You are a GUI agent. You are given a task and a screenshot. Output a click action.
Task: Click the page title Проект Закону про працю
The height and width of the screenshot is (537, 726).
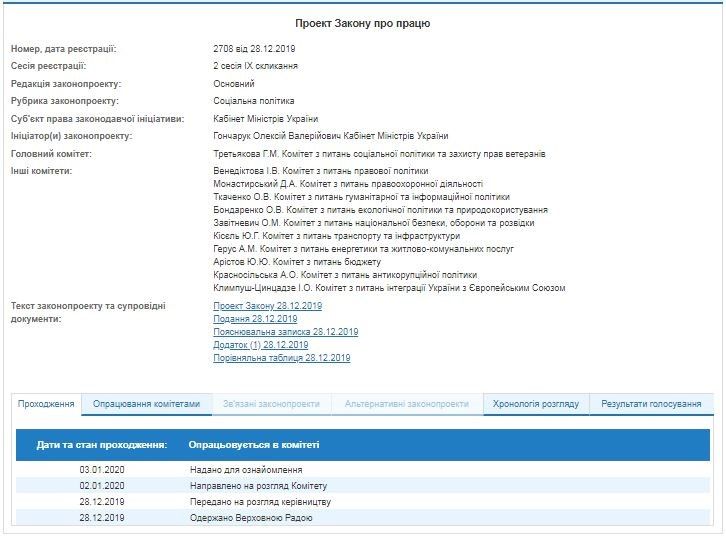[x=363, y=23]
